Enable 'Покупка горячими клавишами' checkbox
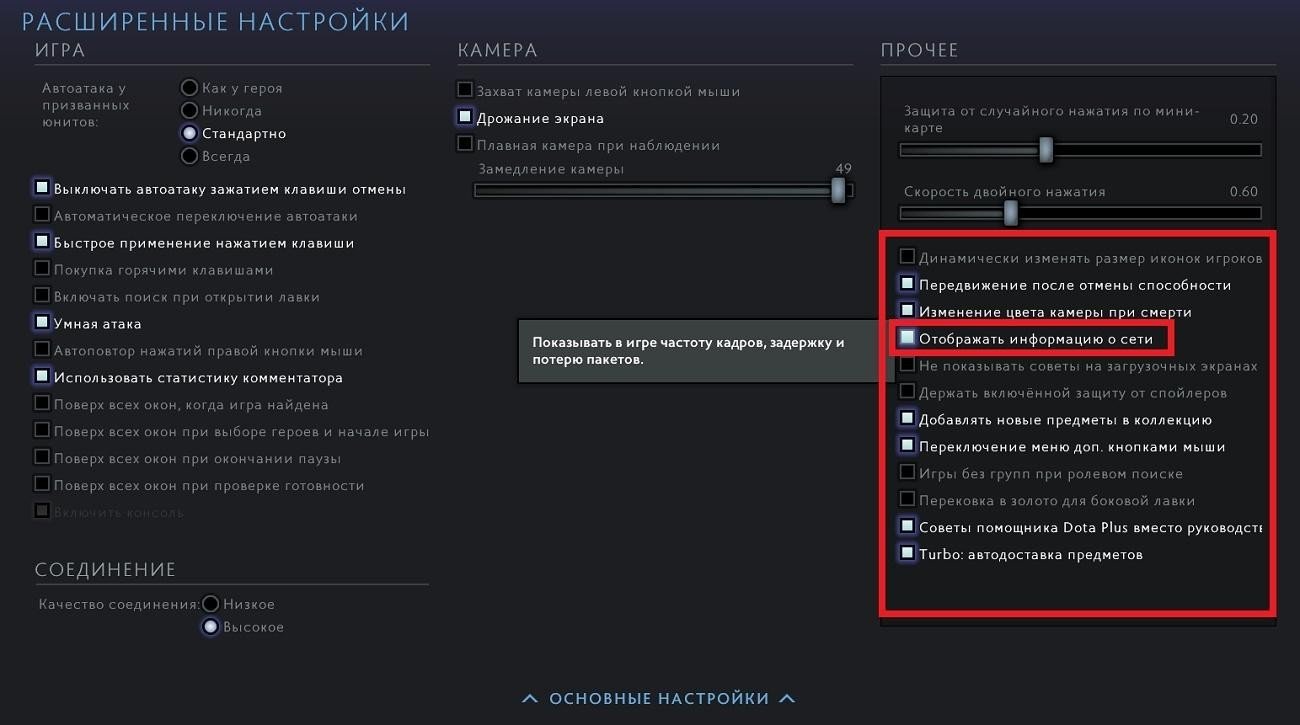This screenshot has height=725, width=1300. point(42,269)
